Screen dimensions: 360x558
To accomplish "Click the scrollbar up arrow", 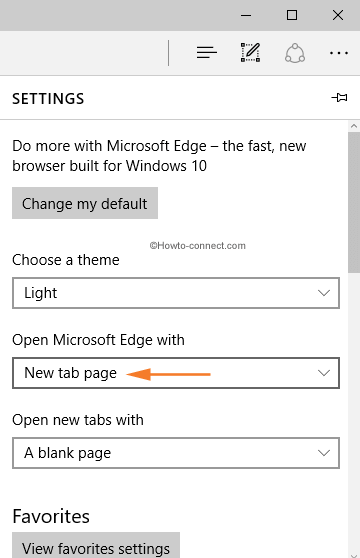I will click(x=354, y=126).
